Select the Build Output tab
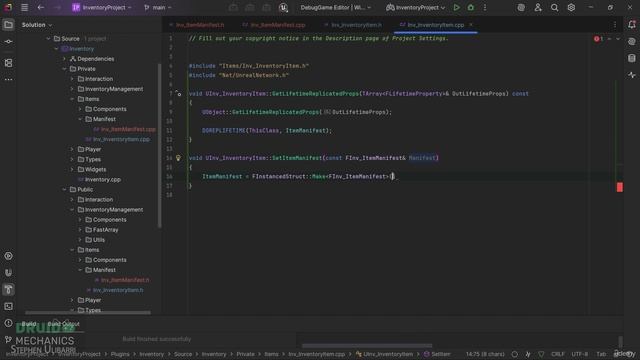 click(x=64, y=324)
